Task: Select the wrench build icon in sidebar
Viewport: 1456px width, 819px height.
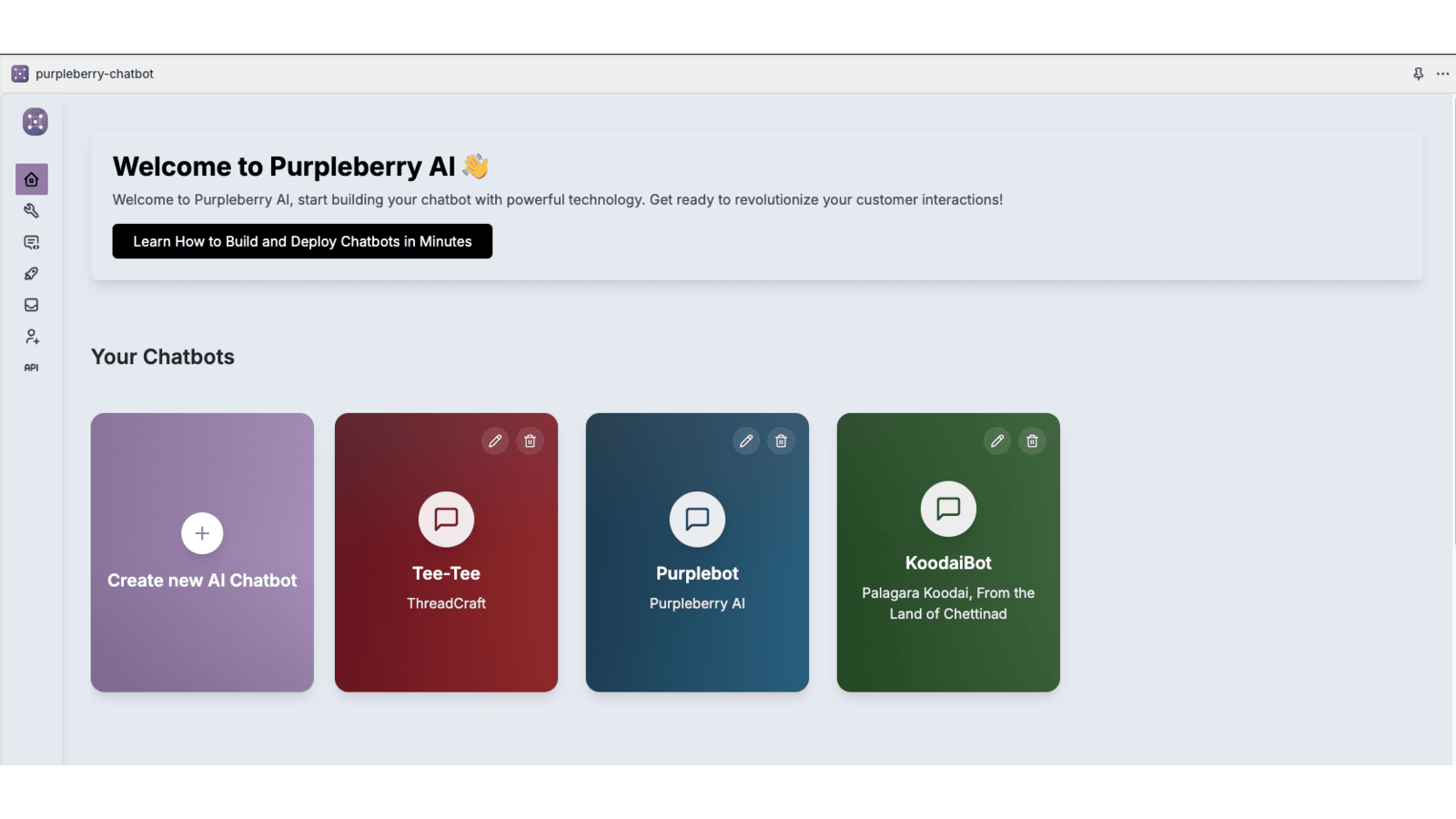Action: tap(32, 211)
